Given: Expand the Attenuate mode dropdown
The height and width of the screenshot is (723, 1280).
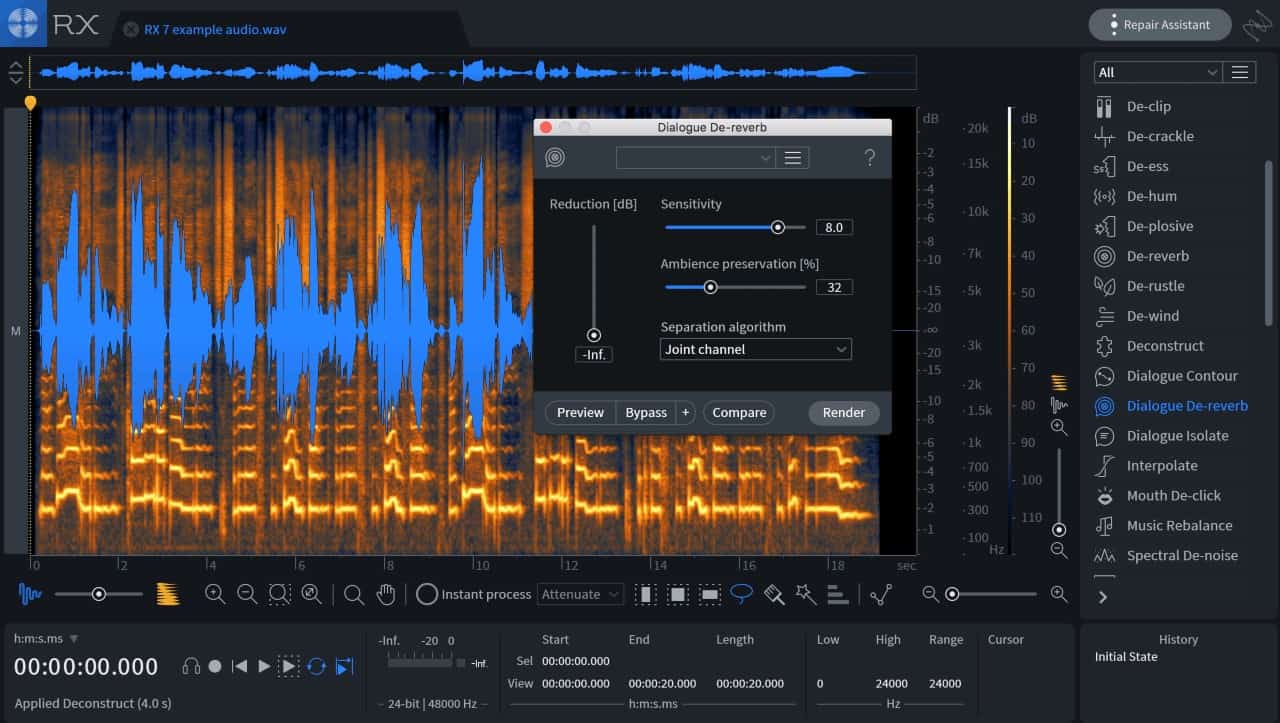Looking at the screenshot, I should tap(580, 594).
